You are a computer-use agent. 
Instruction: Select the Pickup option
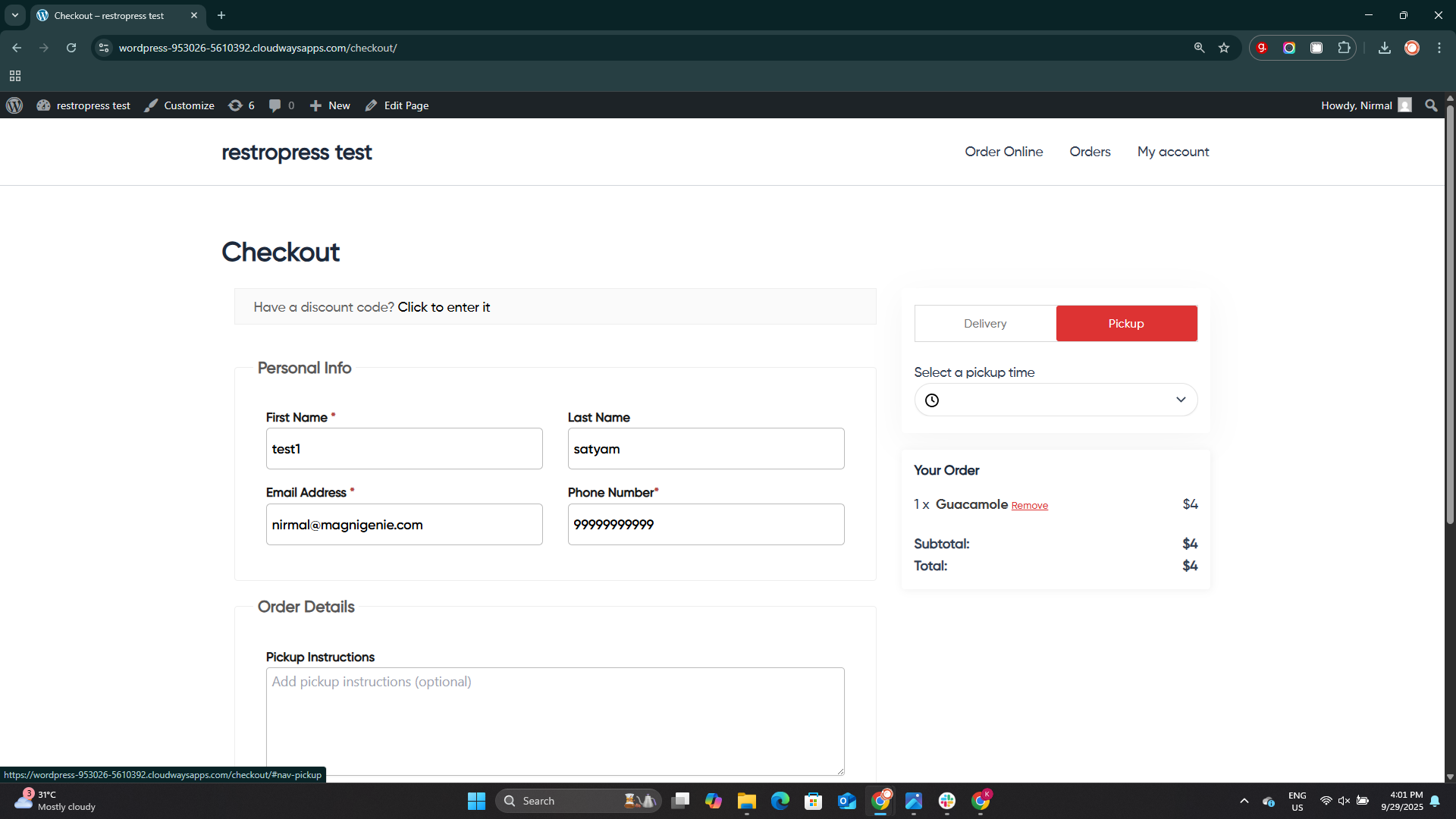pyautogui.click(x=1126, y=323)
